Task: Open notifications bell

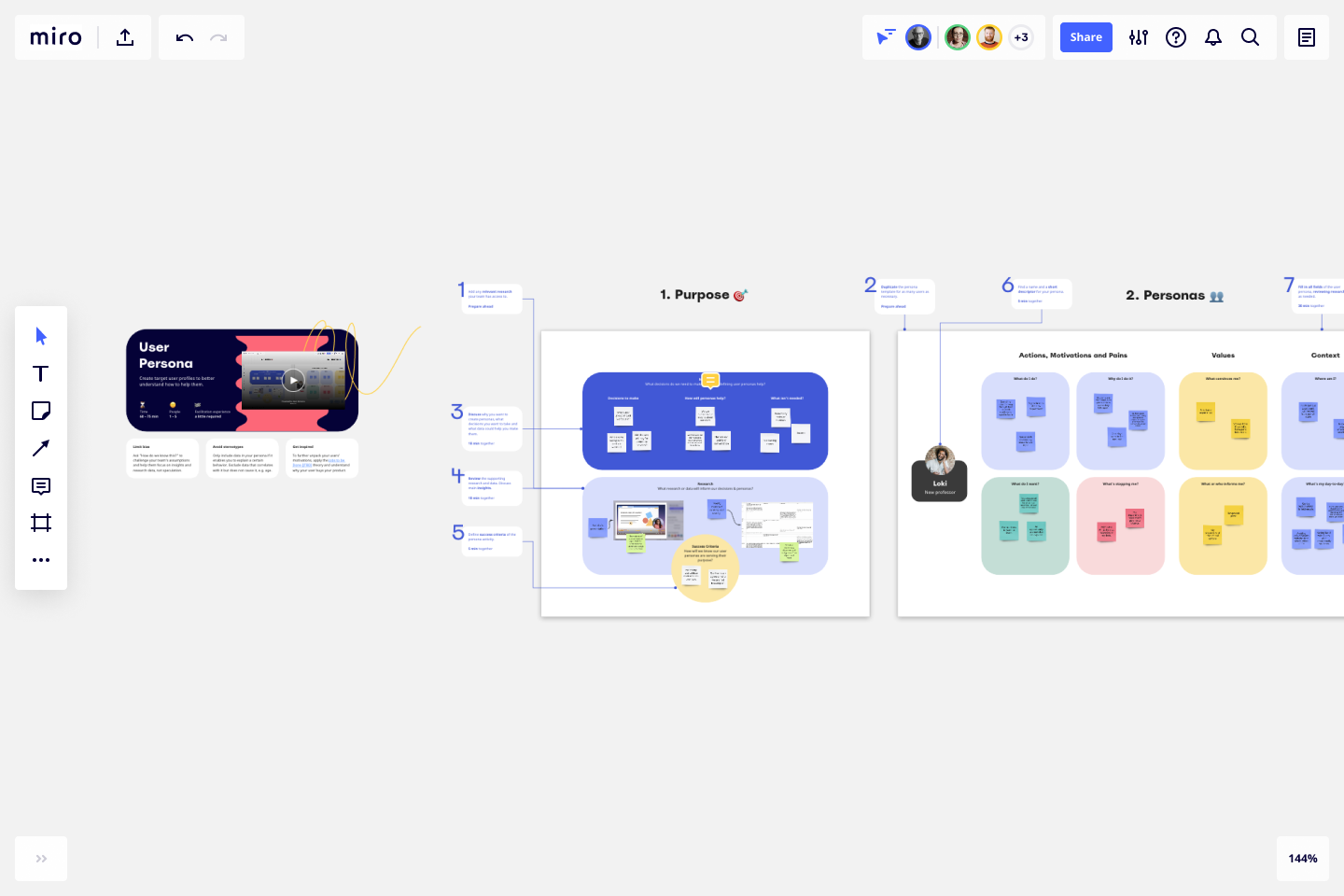Action: click(x=1213, y=37)
